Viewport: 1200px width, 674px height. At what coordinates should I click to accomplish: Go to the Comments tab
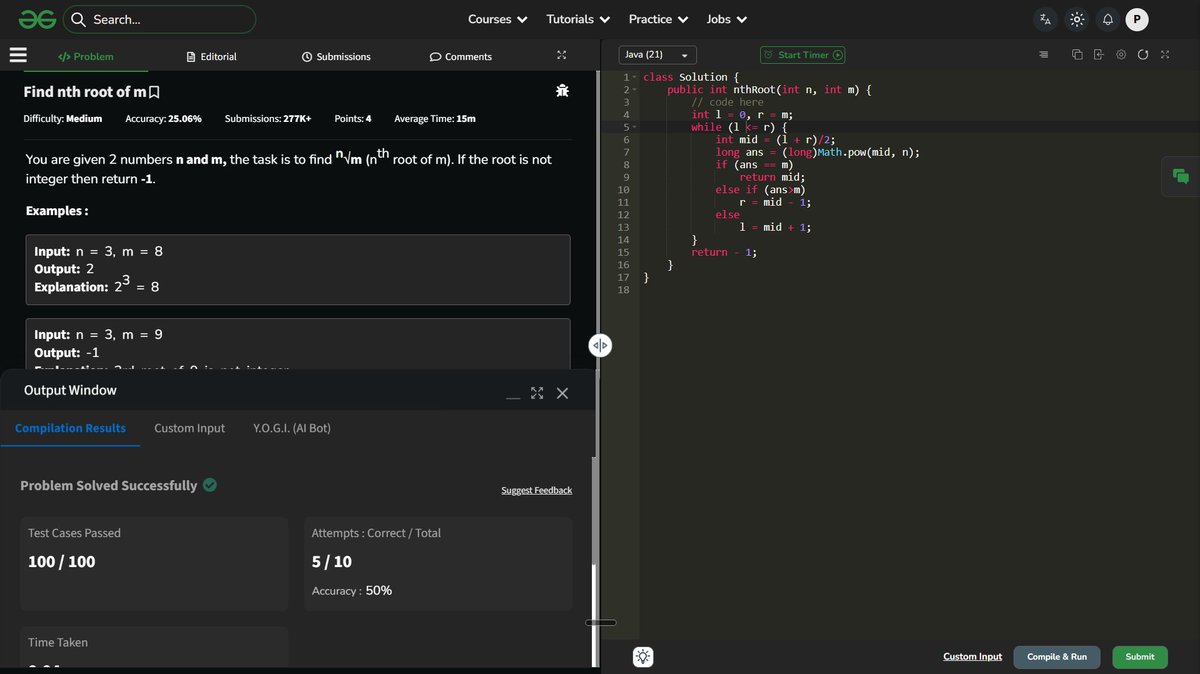[x=461, y=57]
